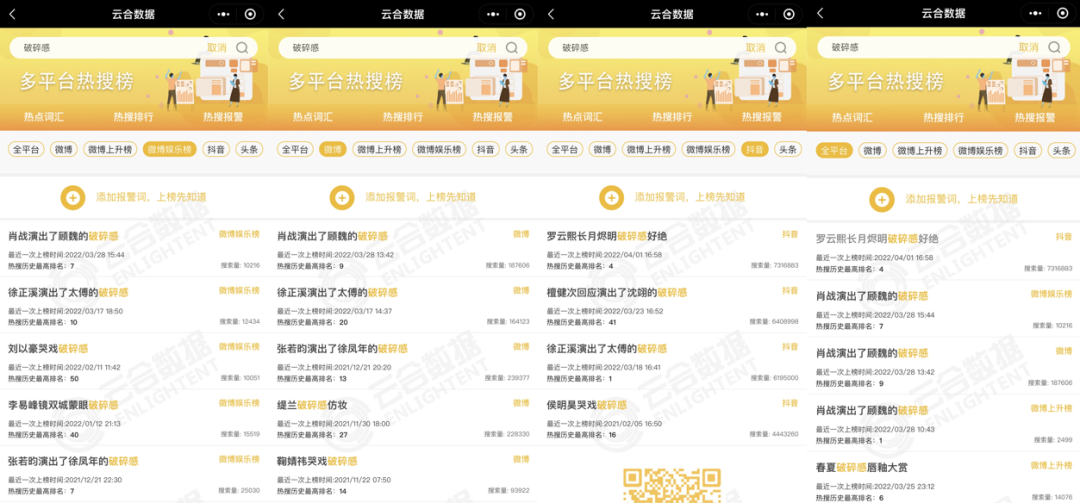Image resolution: width=1080 pixels, height=503 pixels.
Task: Open 缇兰破碎感仿妆 entry
Action: [404, 418]
